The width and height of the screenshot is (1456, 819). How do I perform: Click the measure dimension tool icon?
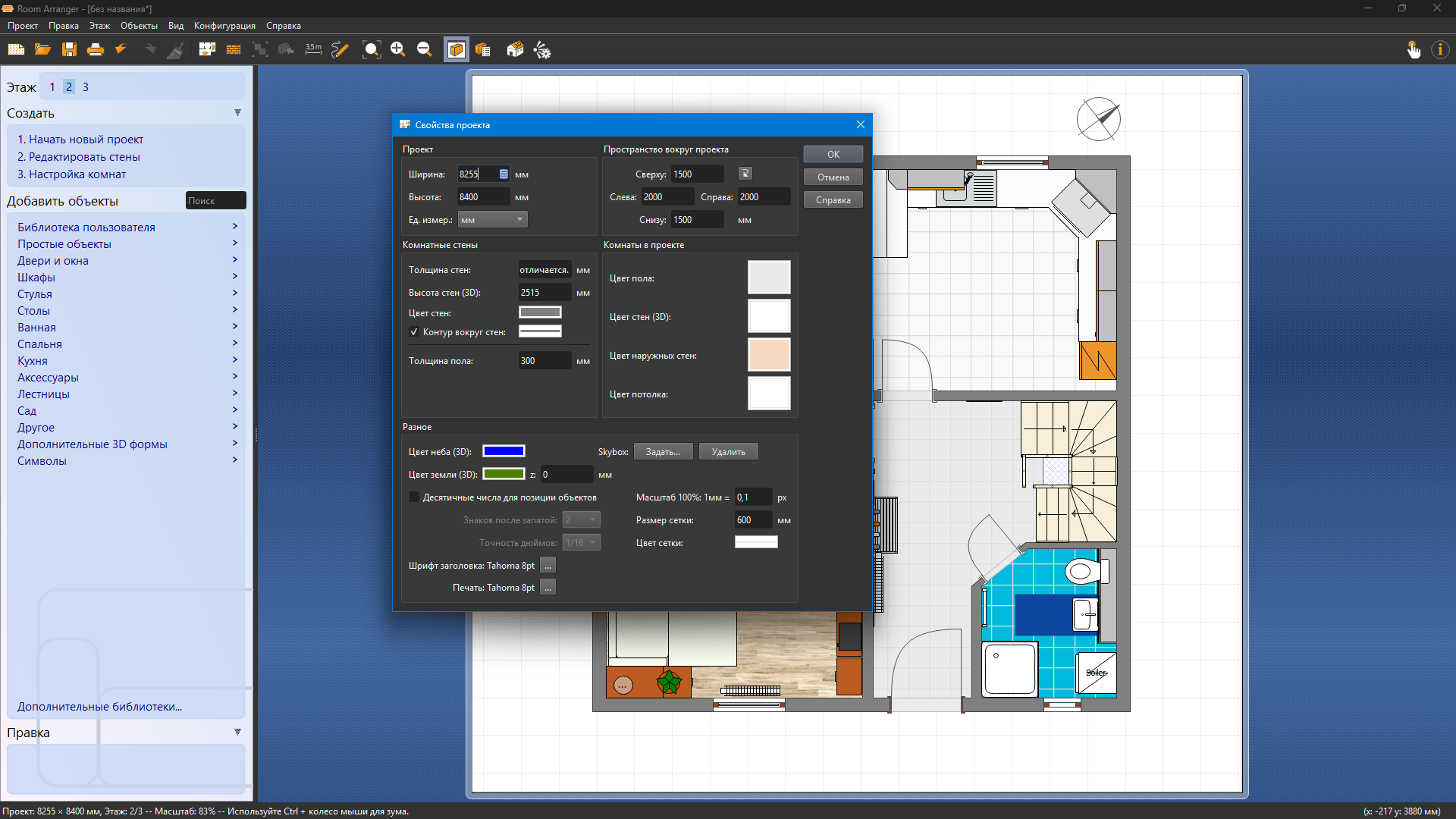(x=313, y=50)
